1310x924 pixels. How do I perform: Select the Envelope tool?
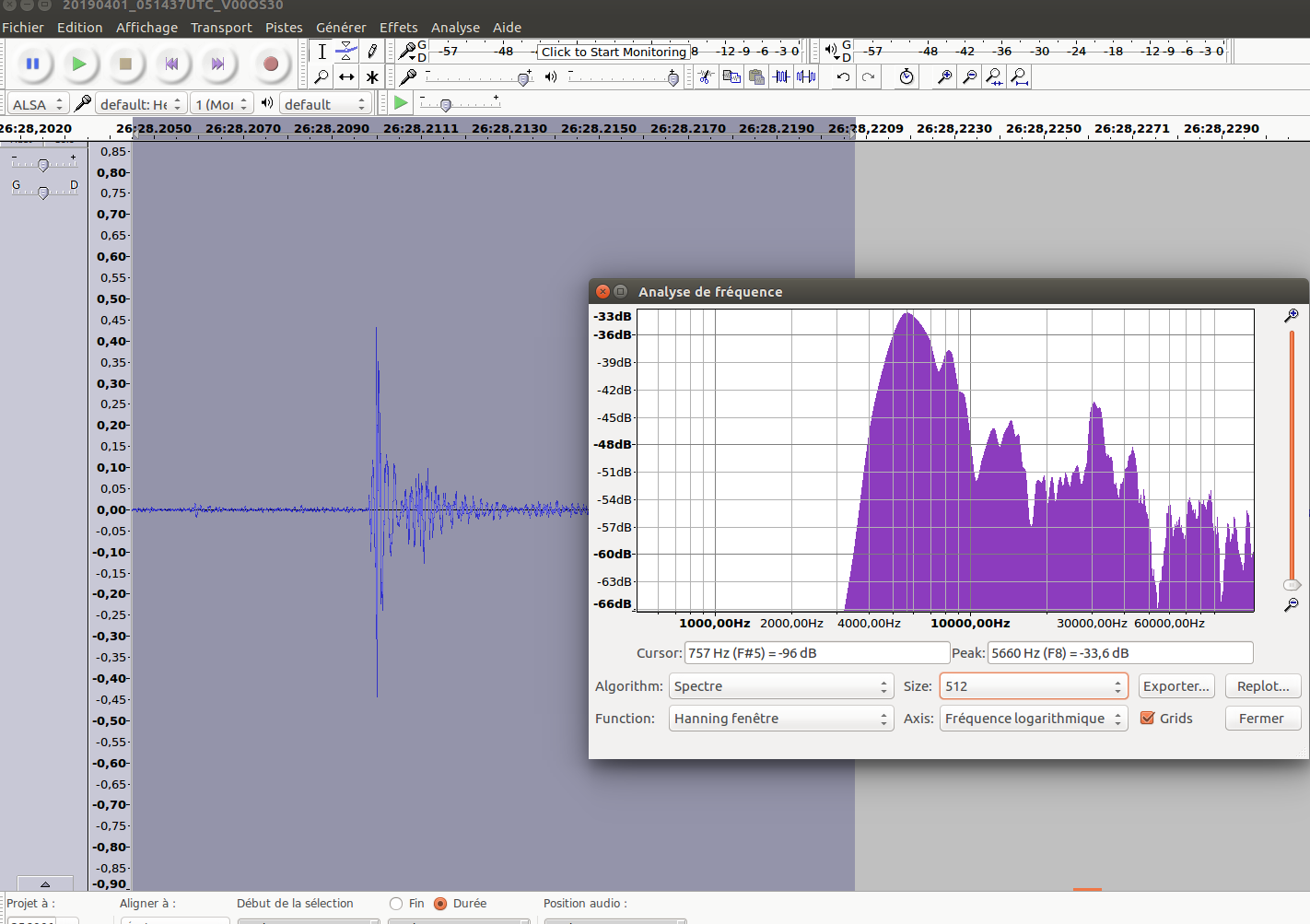click(x=346, y=52)
